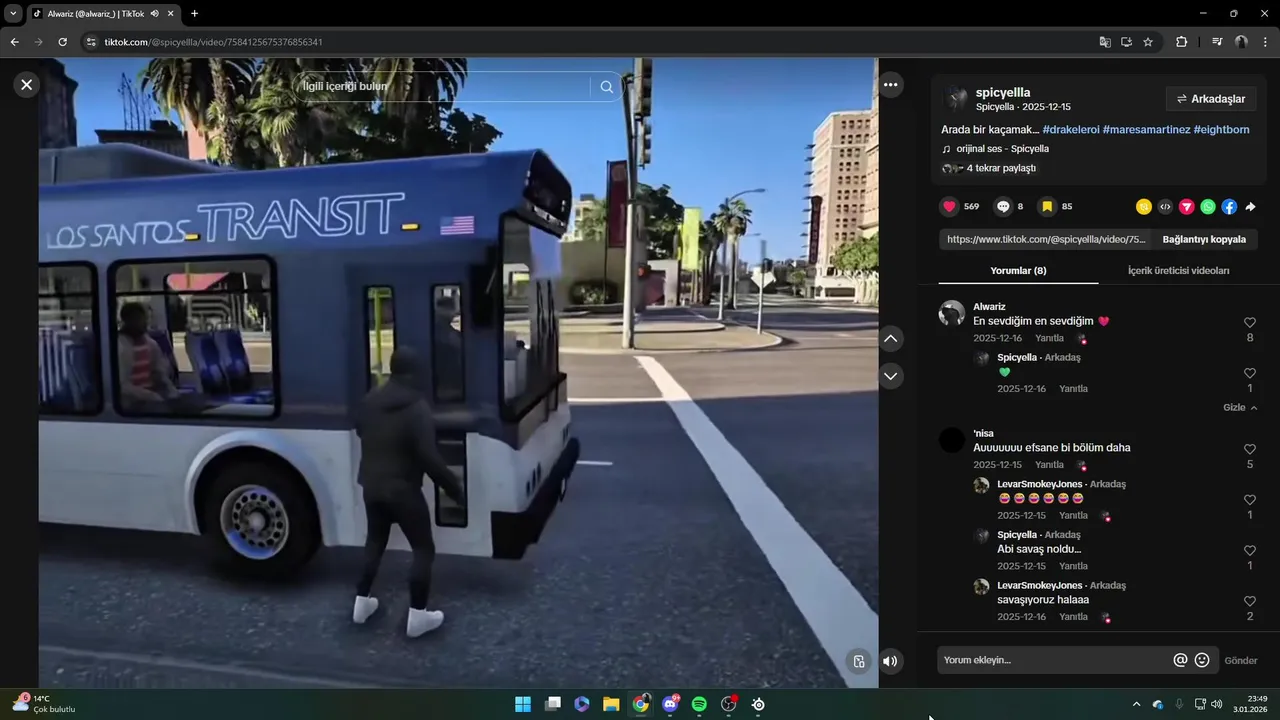The width and height of the screenshot is (1280, 720).
Task: Click the site info icon in address bar
Action: pyautogui.click(x=91, y=42)
